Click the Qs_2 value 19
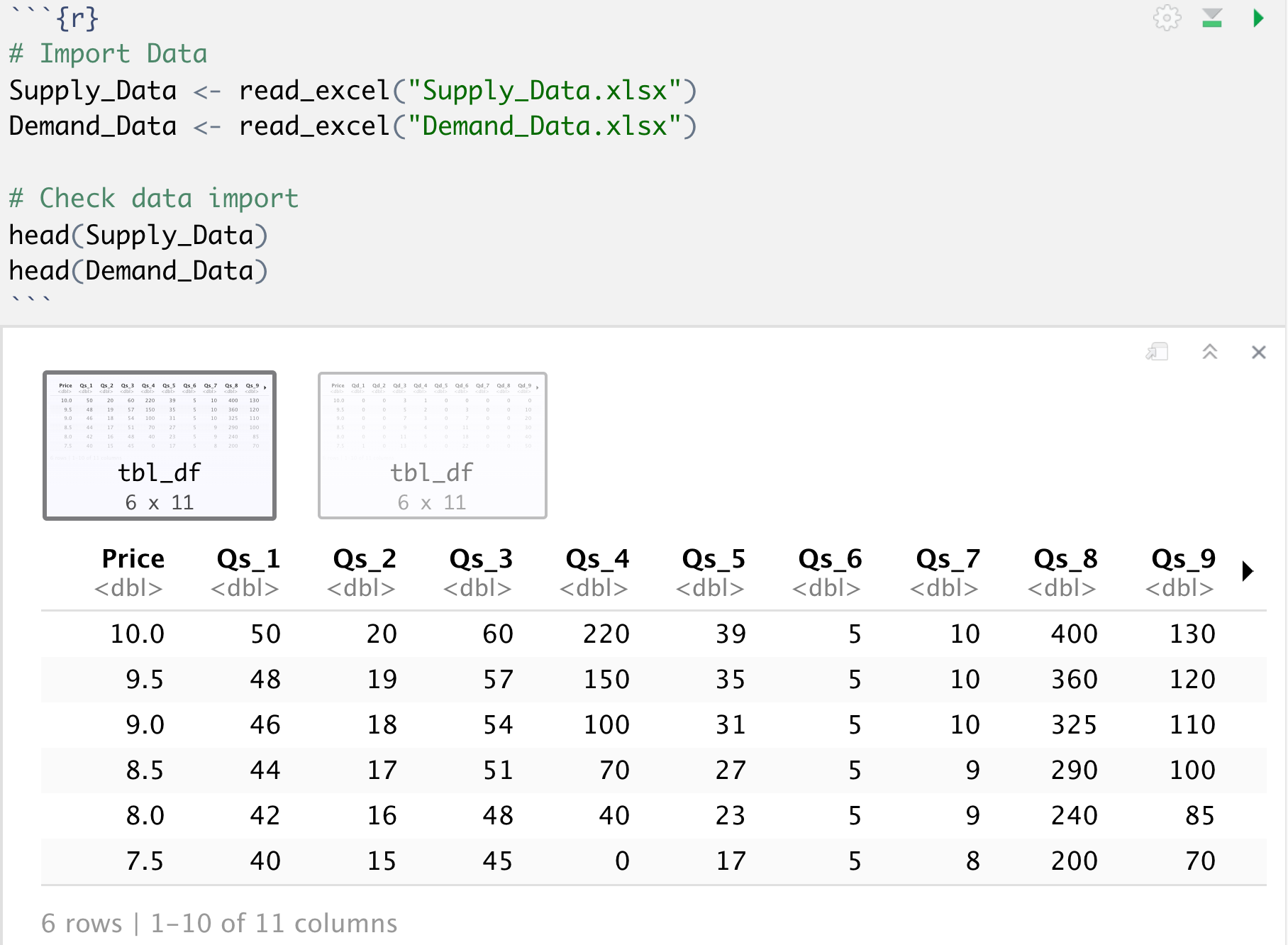 point(382,679)
